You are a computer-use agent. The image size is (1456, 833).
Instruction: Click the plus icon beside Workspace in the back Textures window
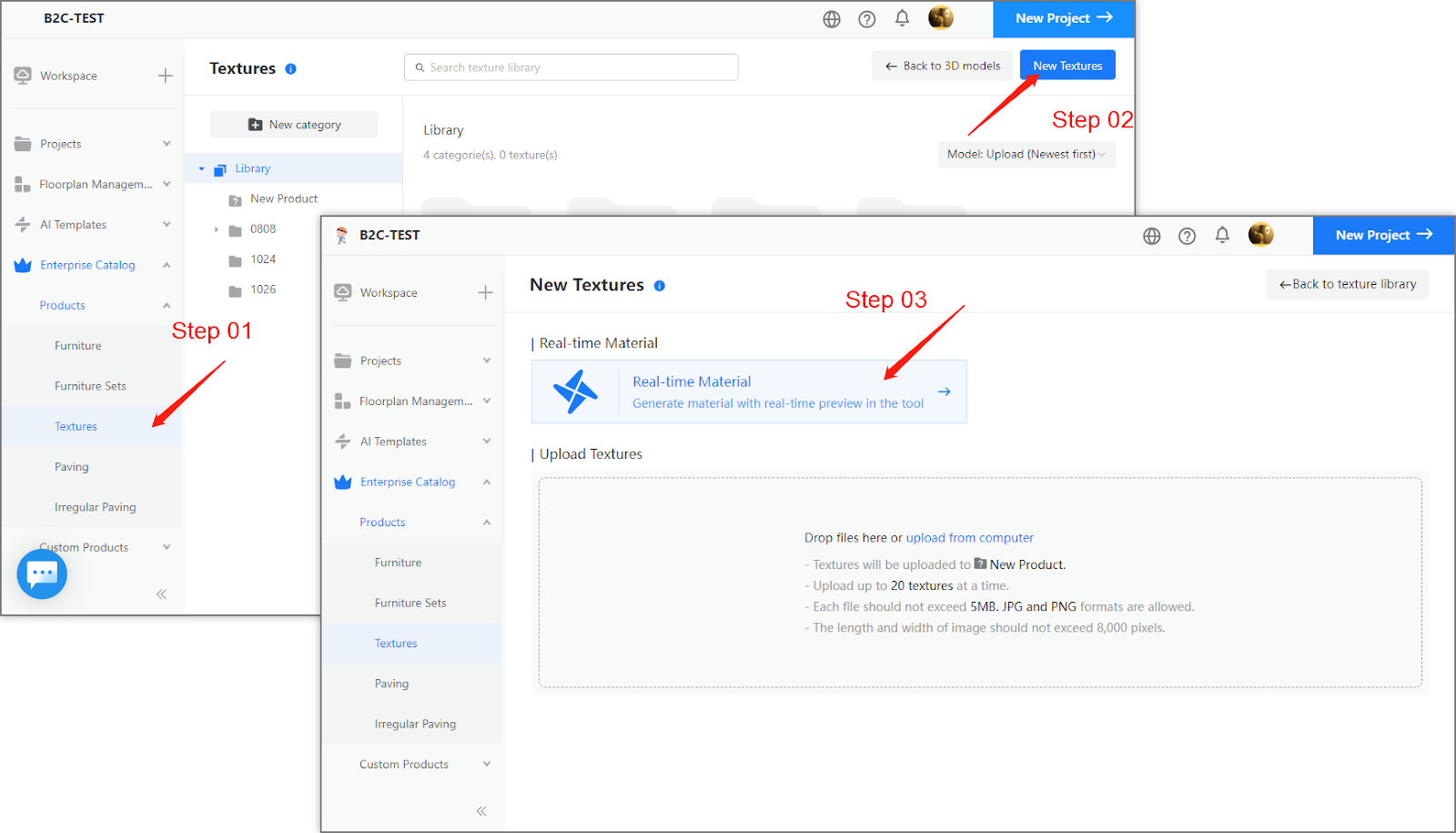point(166,76)
